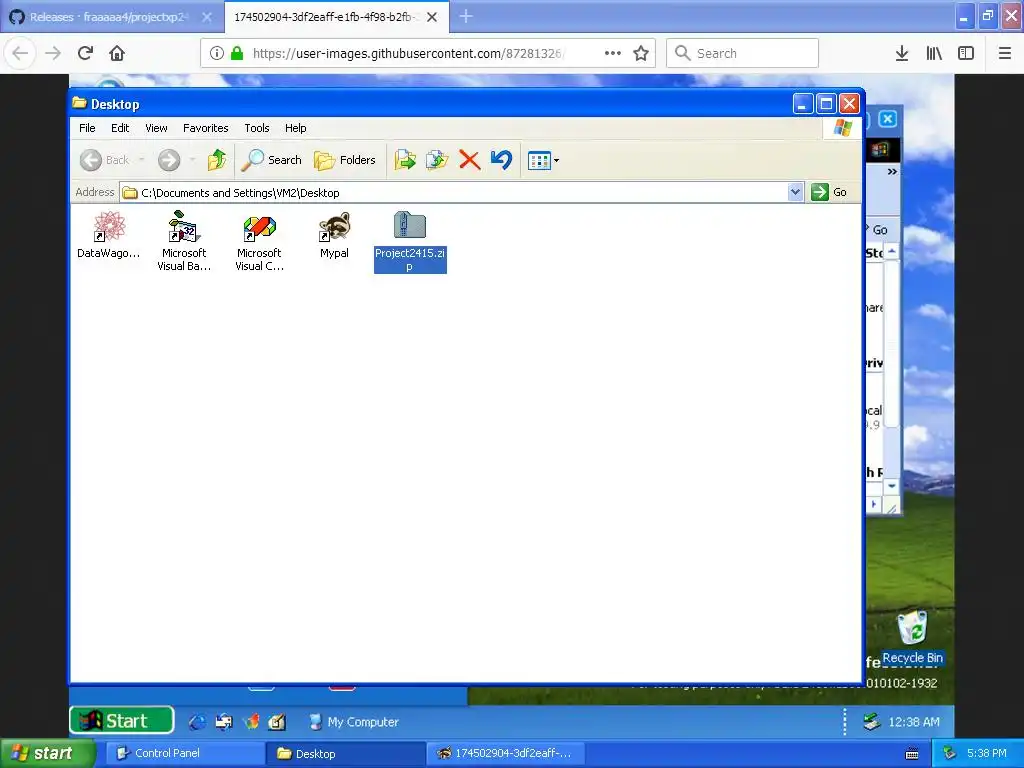Select the DataWago... shortcut icon

[108, 235]
